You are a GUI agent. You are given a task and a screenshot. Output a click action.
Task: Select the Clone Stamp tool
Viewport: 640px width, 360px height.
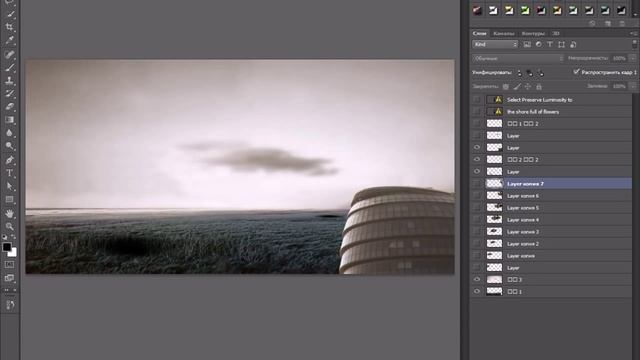tap(10, 80)
